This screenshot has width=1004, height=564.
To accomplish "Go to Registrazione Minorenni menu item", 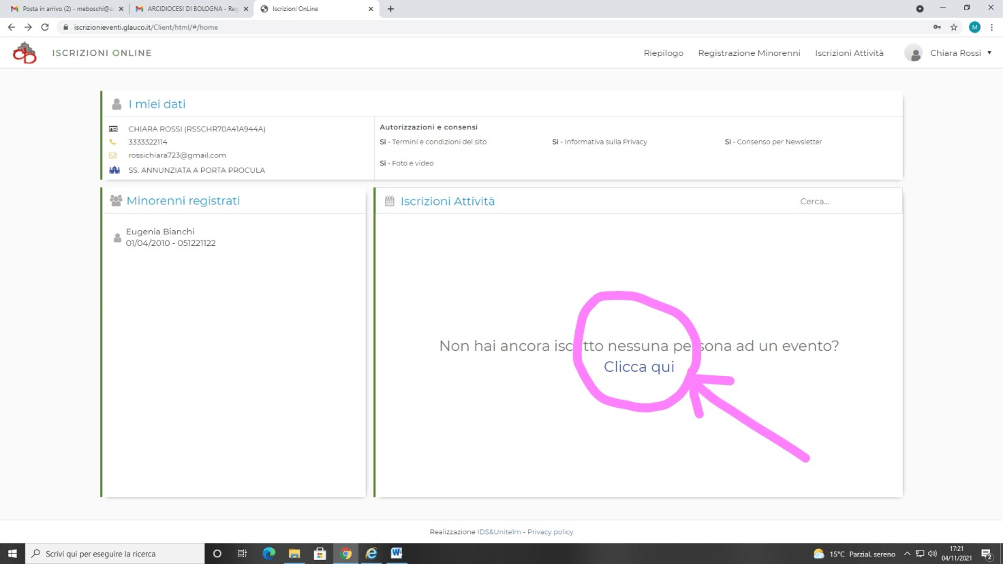I will click(749, 53).
